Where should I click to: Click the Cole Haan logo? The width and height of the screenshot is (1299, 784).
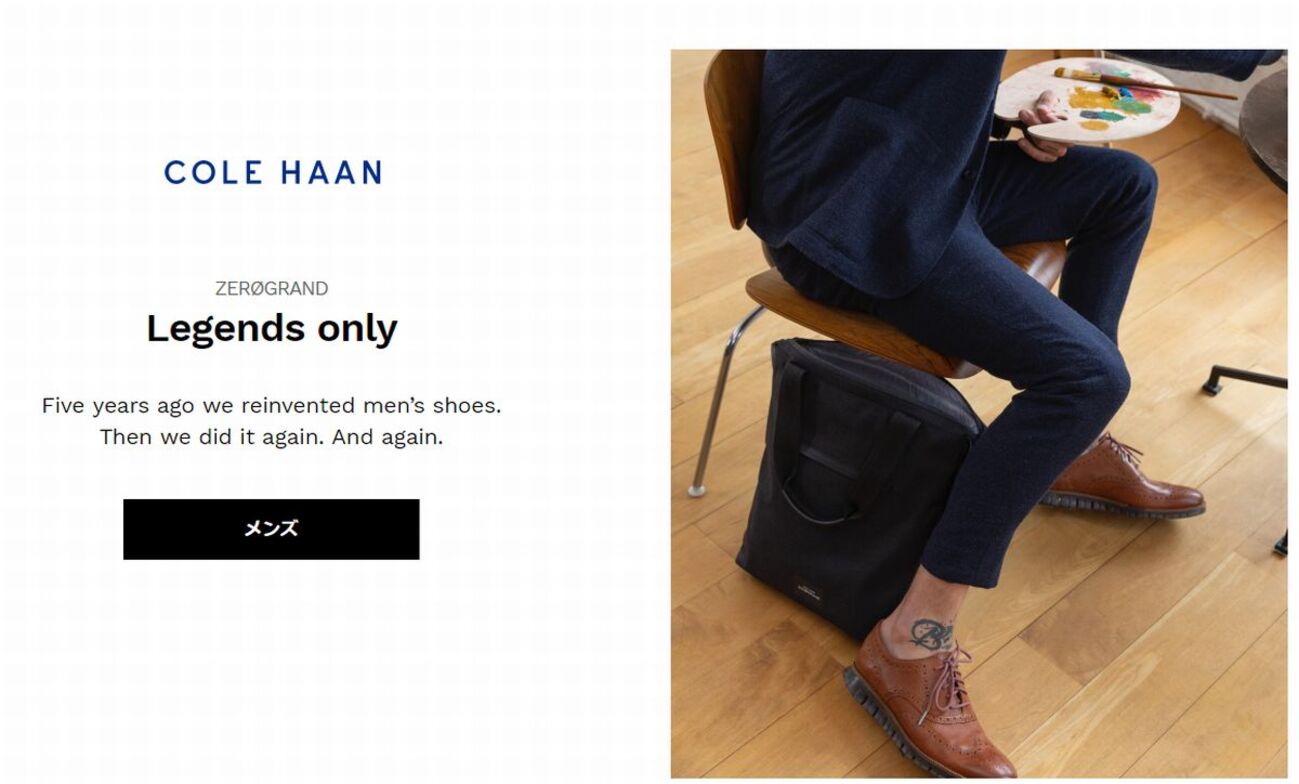[272, 172]
